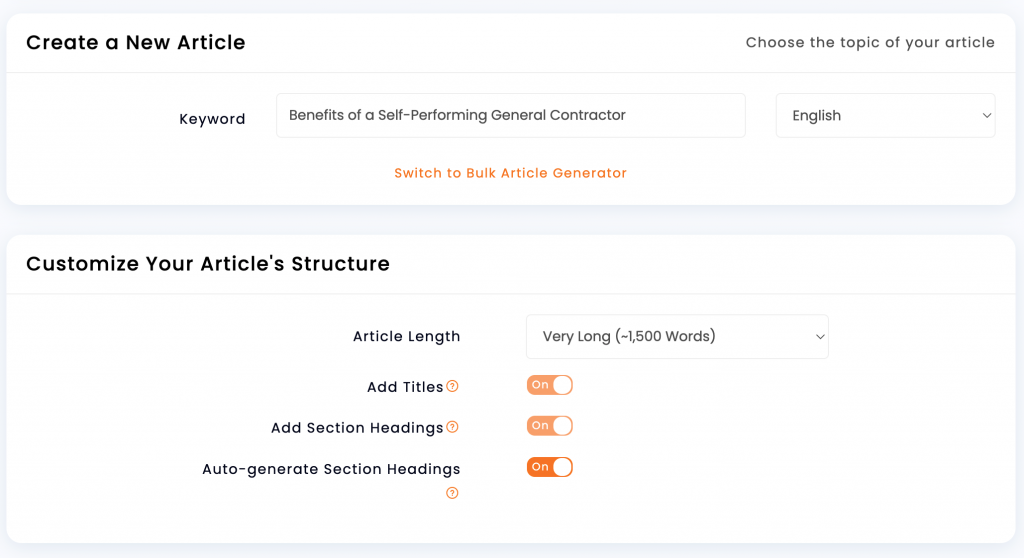Click the chevron arrow in the language selector
This screenshot has height=558, width=1024.
(x=986, y=116)
